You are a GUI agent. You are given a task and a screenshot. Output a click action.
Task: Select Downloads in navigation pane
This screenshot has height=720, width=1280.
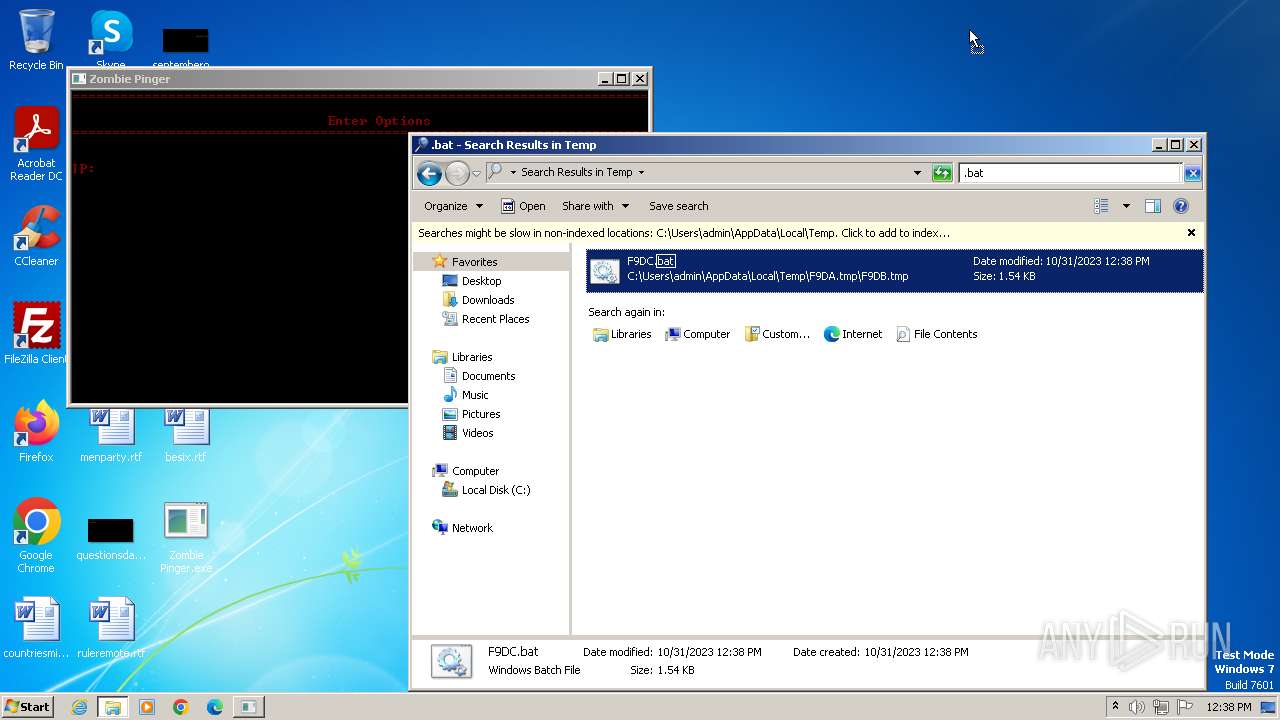[x=488, y=300]
